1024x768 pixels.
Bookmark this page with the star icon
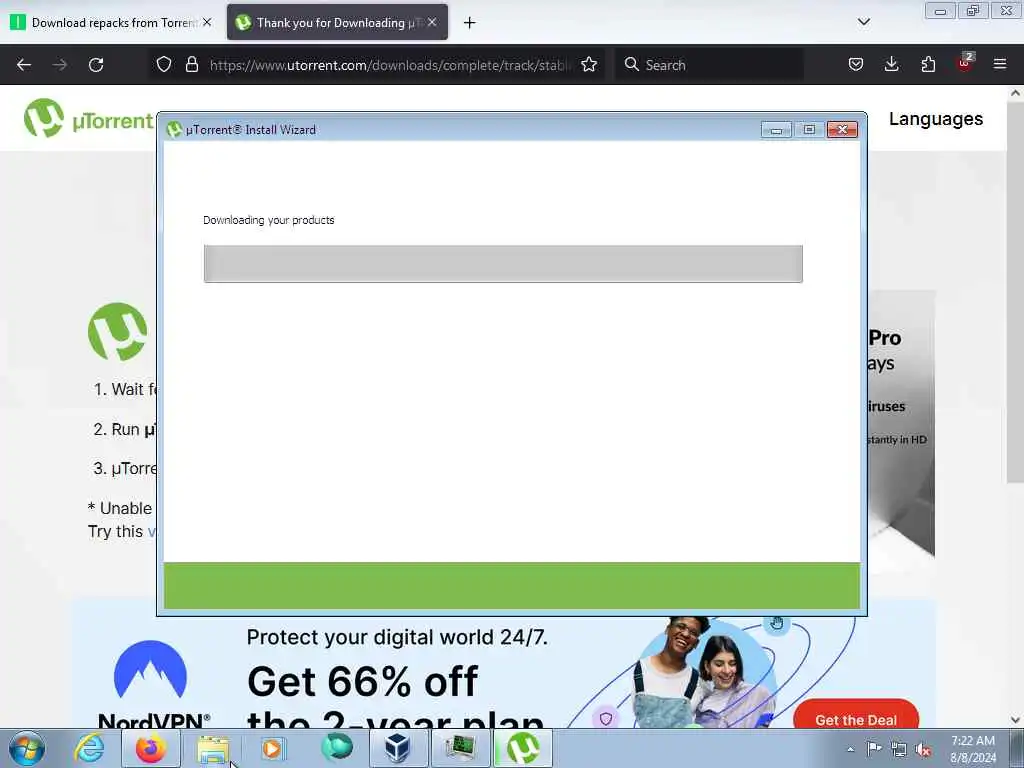pyautogui.click(x=589, y=64)
